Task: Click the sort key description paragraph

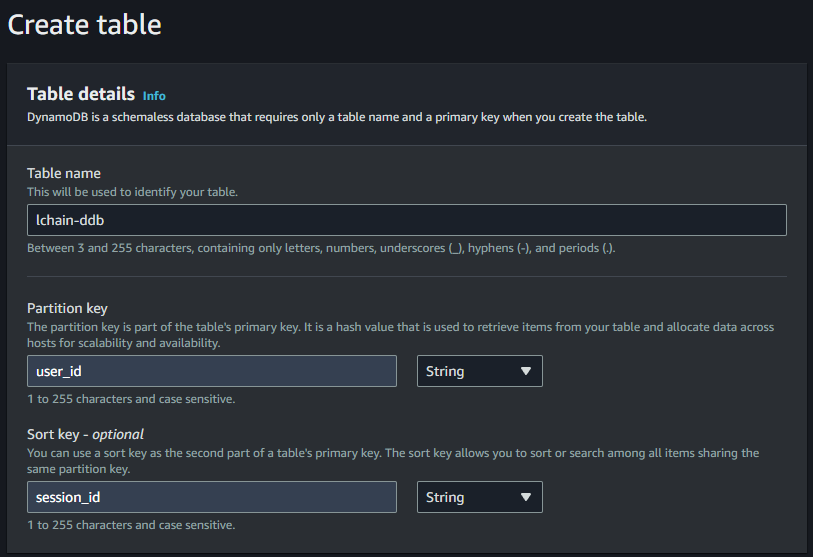Action: 393,461
